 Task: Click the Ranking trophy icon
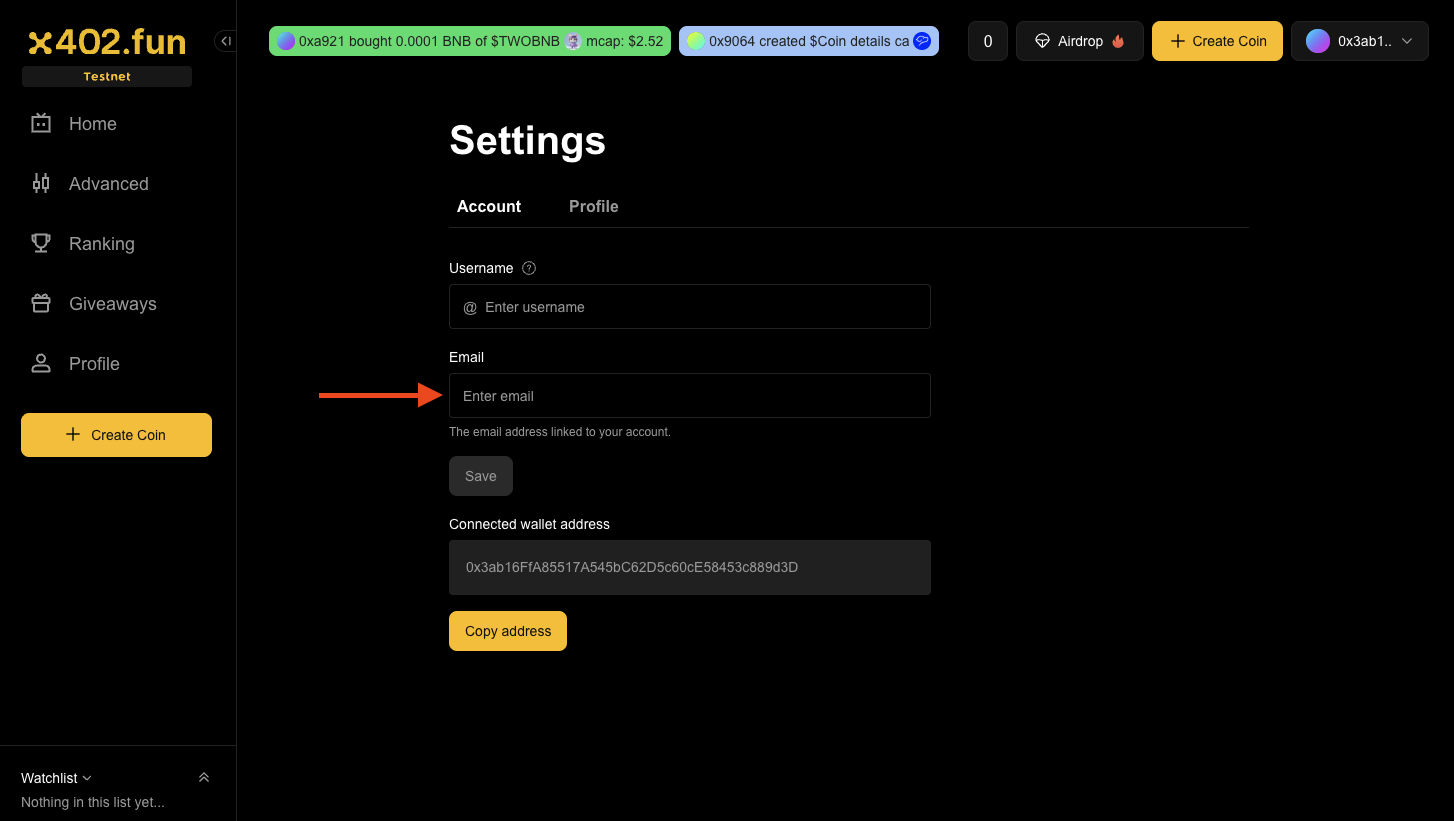tap(41, 244)
